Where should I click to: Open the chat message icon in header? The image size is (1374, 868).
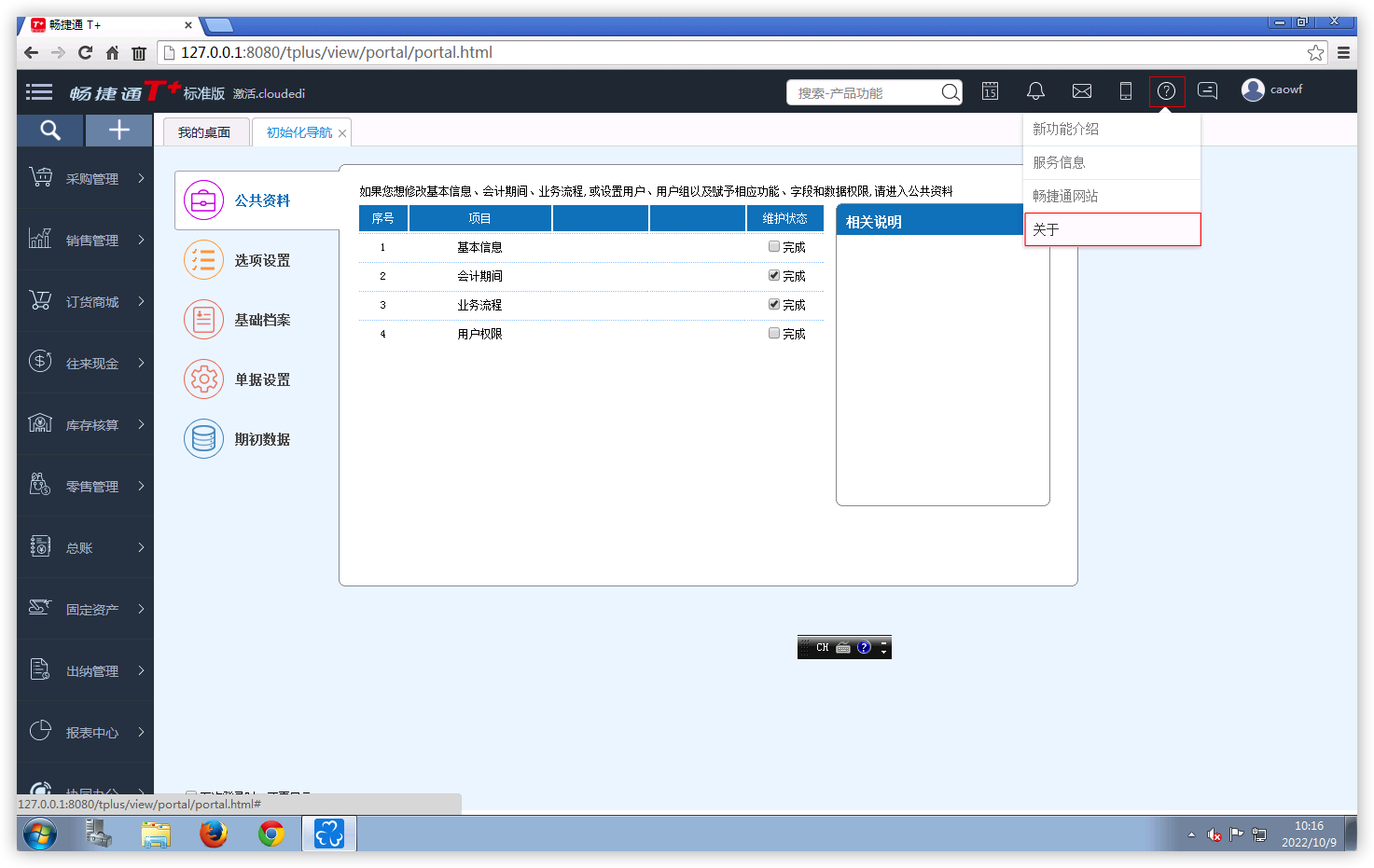pyautogui.click(x=1208, y=91)
